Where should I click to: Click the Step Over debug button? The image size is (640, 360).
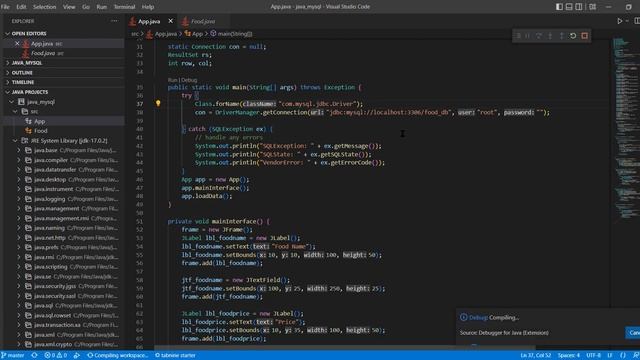[x=539, y=36]
